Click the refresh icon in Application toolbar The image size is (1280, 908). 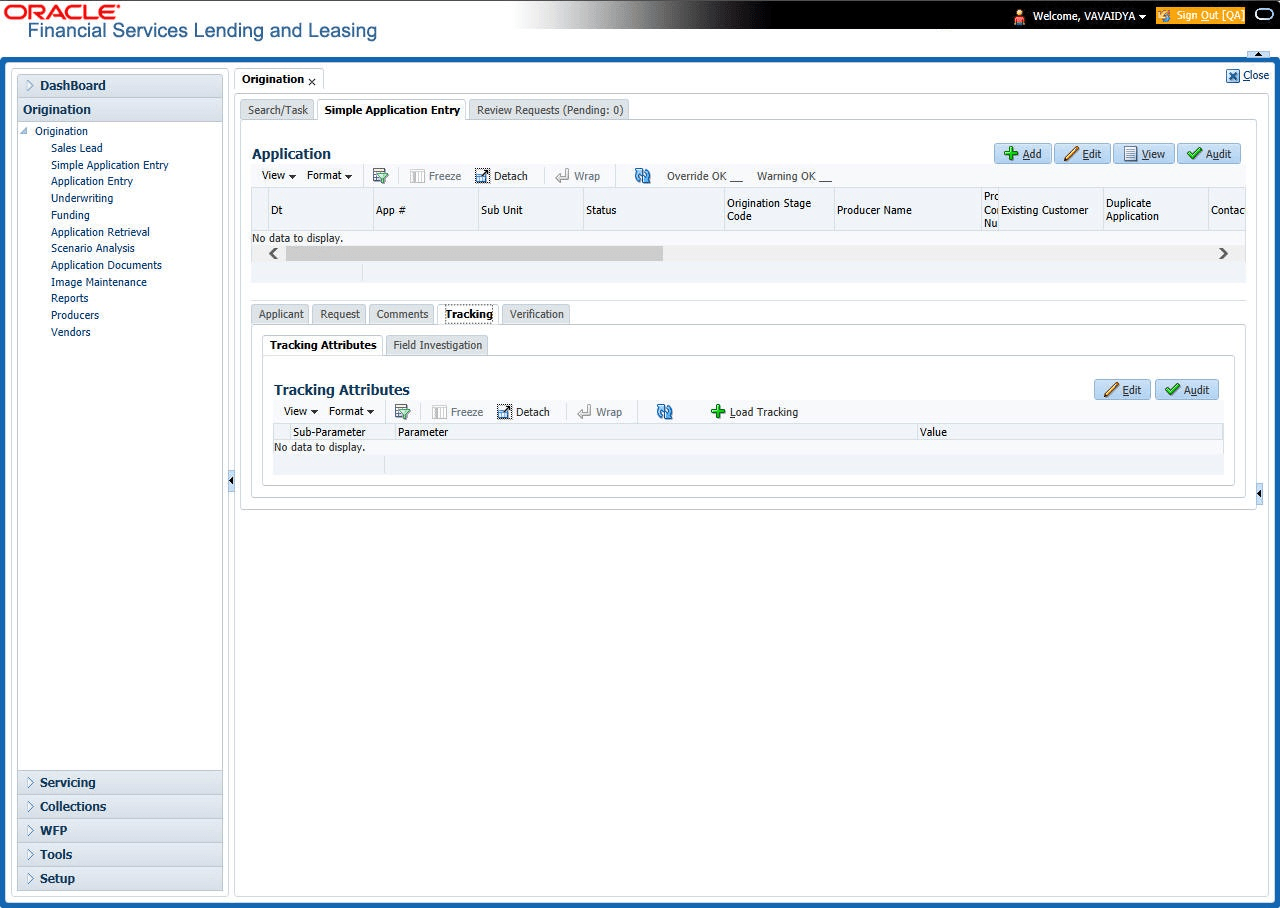pyautogui.click(x=643, y=176)
